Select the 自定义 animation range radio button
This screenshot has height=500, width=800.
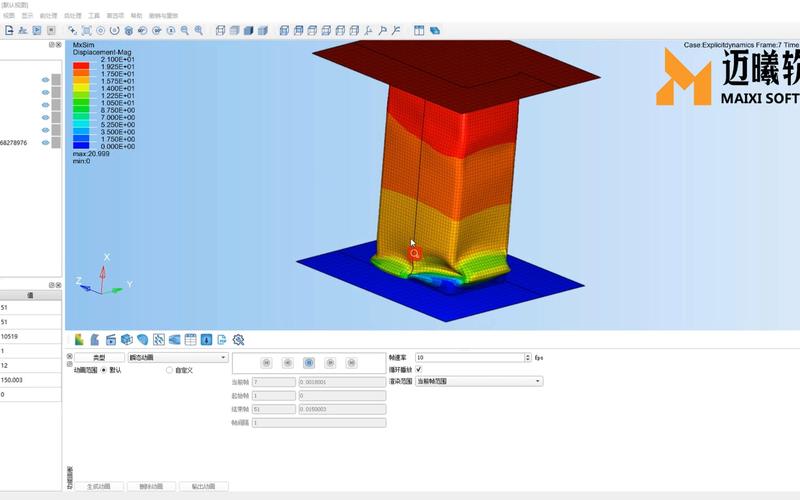pyautogui.click(x=169, y=370)
